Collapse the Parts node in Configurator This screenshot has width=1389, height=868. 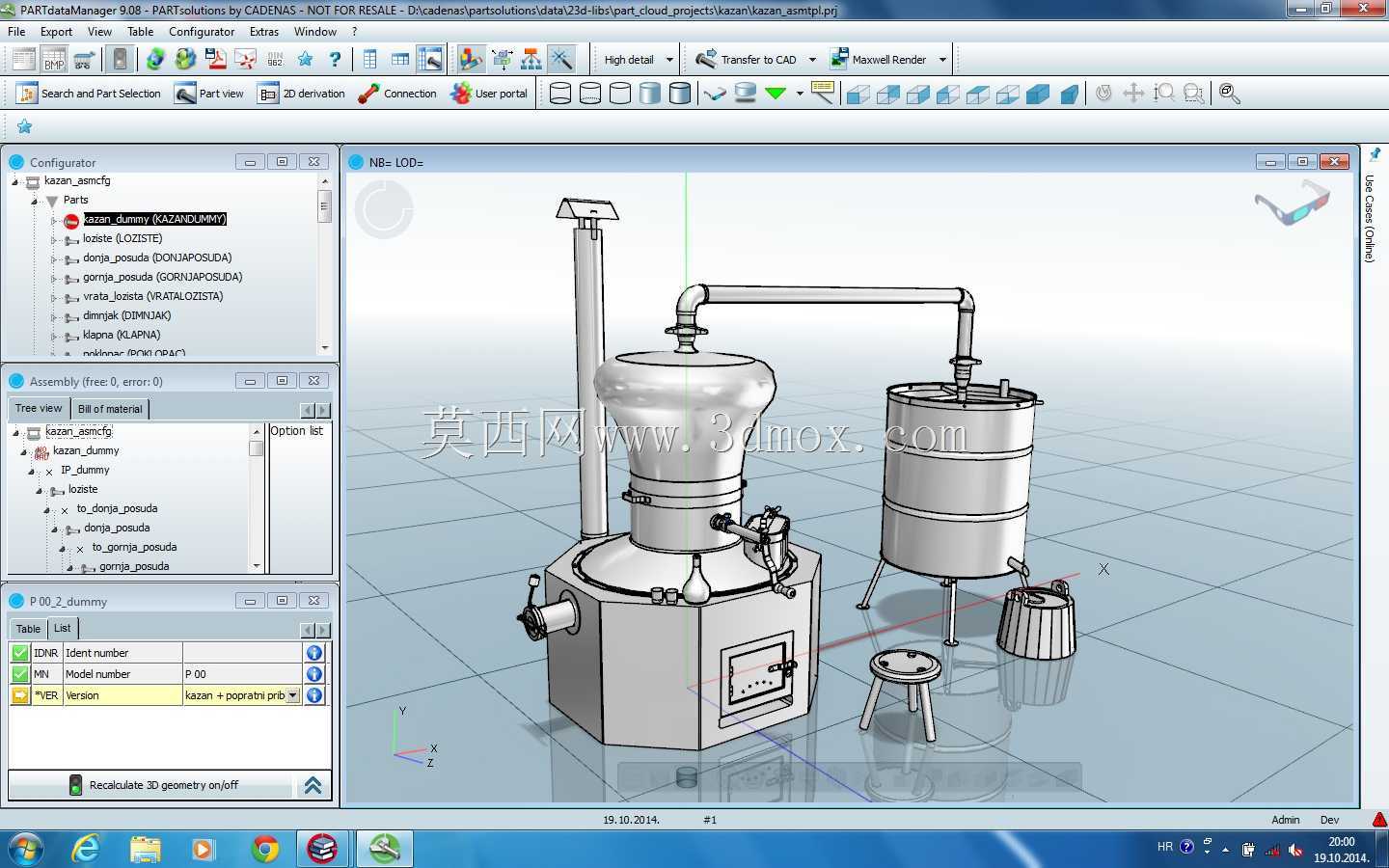click(35, 201)
